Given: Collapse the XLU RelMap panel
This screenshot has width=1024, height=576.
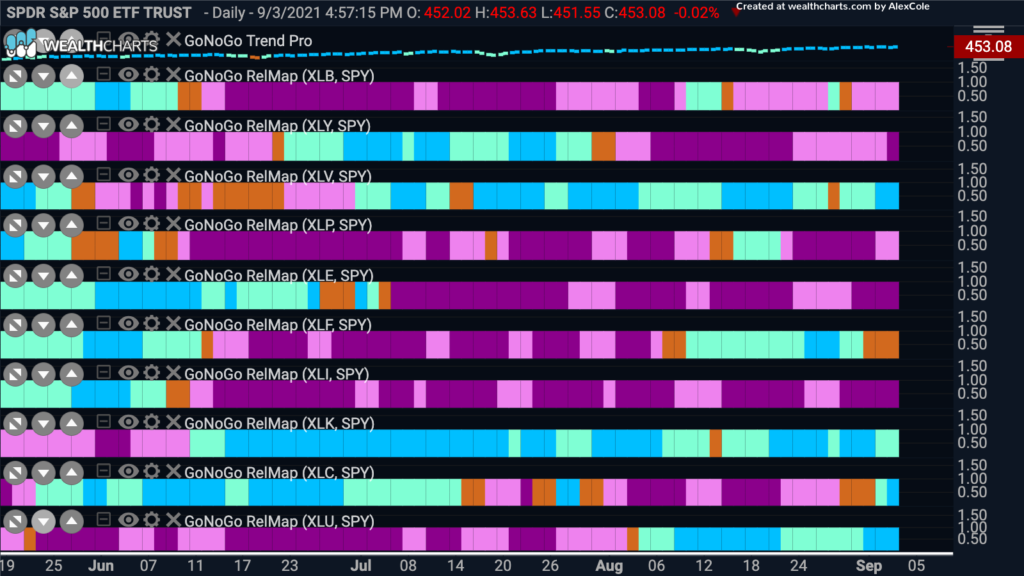Looking at the screenshot, I should click(103, 520).
